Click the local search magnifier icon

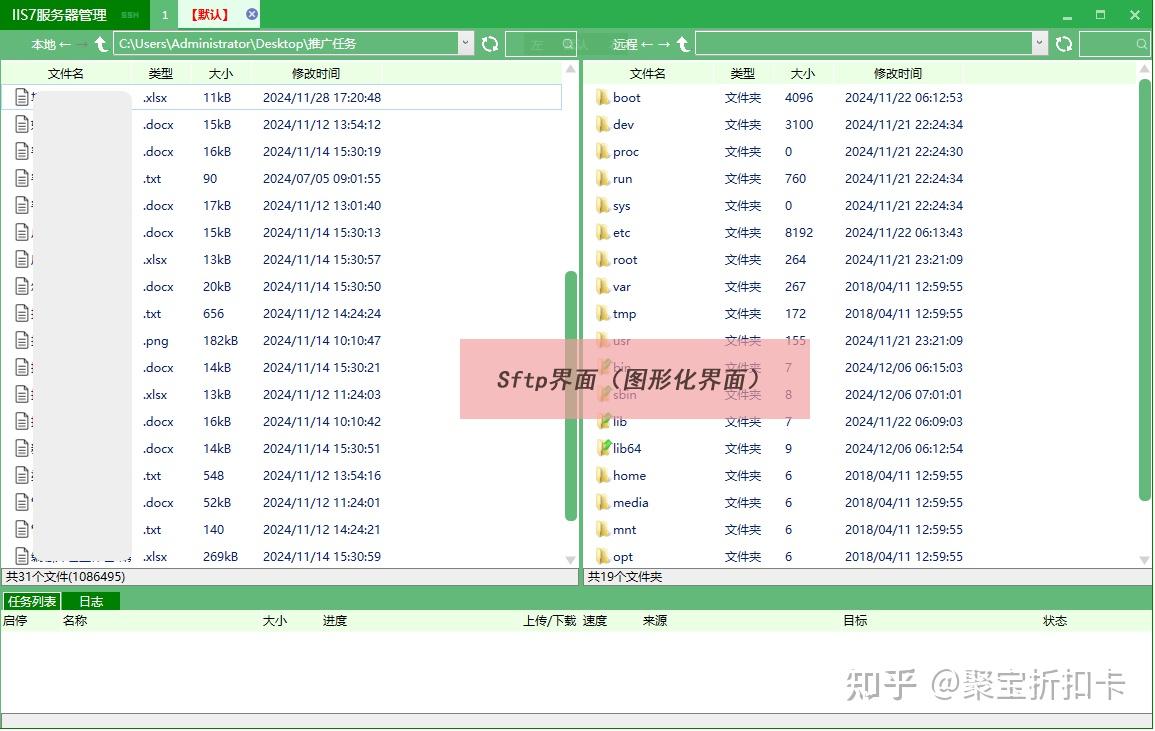[568, 44]
